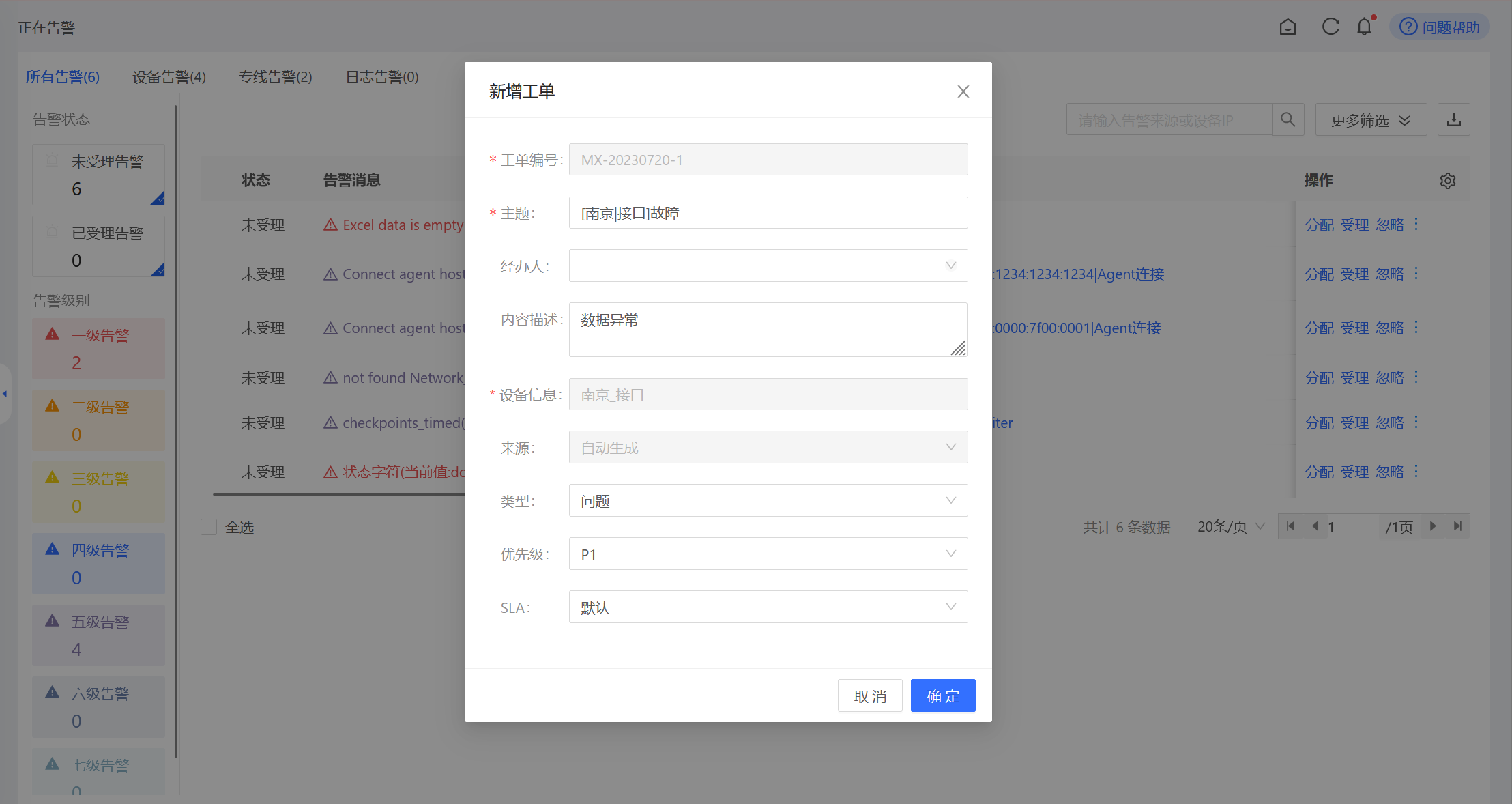The width and height of the screenshot is (1512, 804).
Task: Go to first page pagination icon
Action: click(x=1290, y=526)
